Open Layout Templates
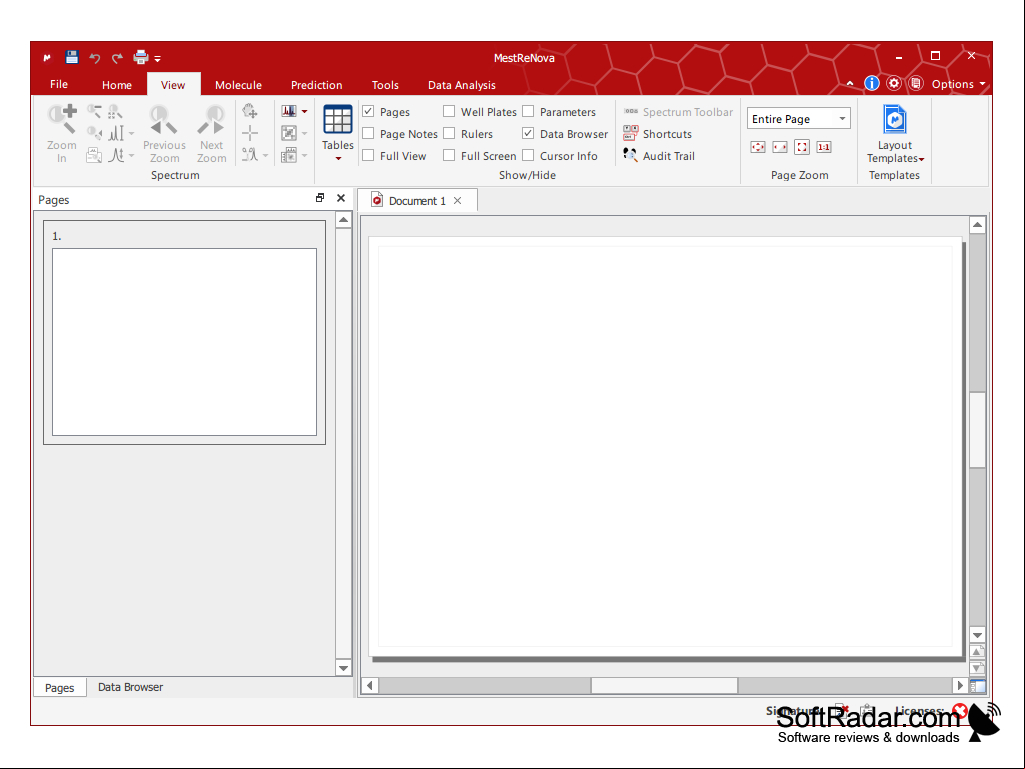 coord(894,133)
